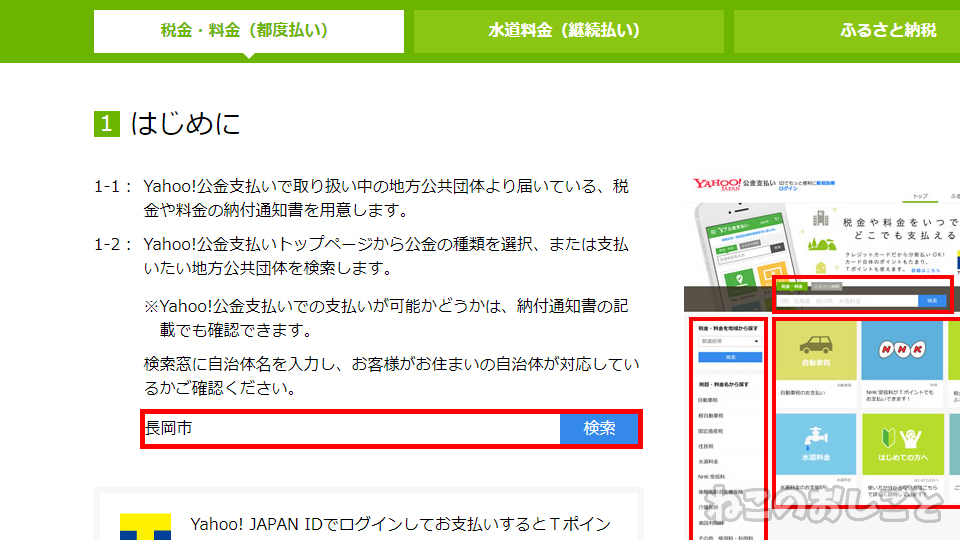Click the step 1-2 text about 地方公共団体を検索します
Image resolution: width=960 pixels, height=540 pixels.
[386, 256]
